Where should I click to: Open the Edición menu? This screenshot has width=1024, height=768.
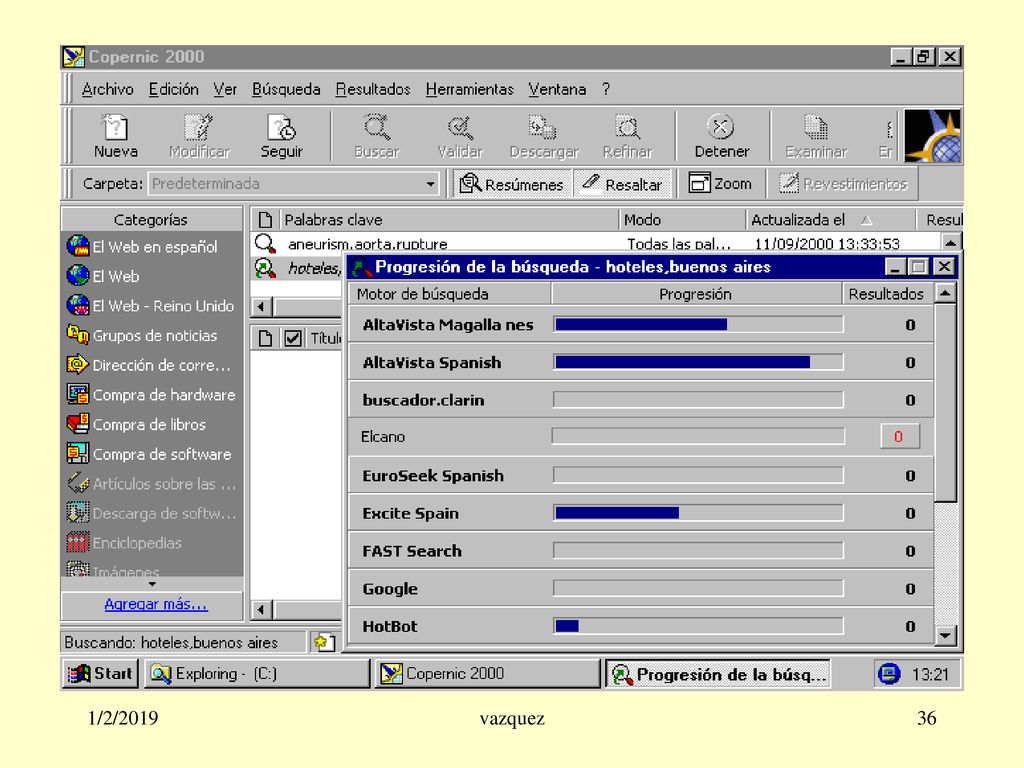(174, 89)
